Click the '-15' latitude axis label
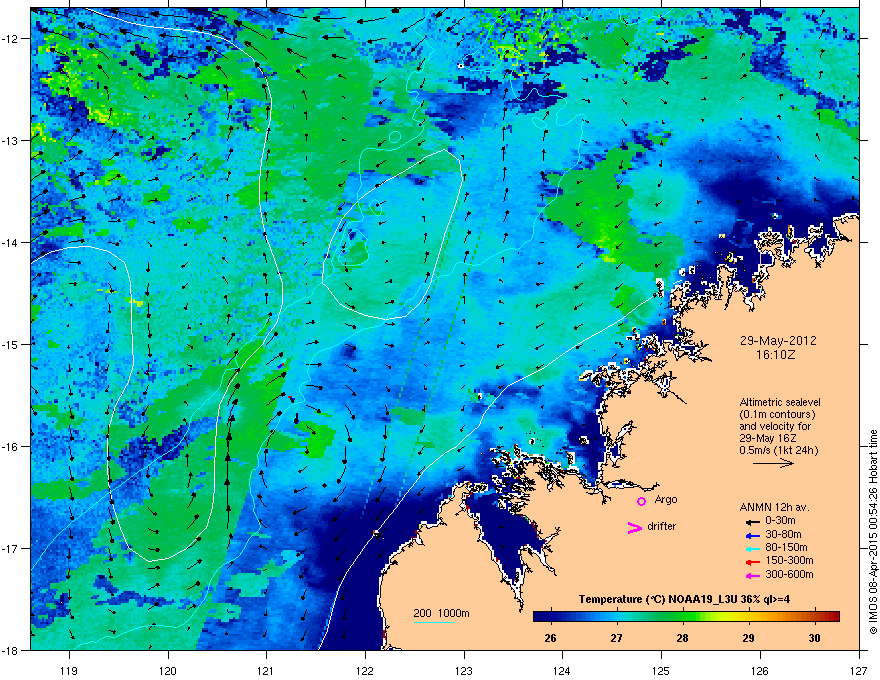This screenshot has width=880, height=680. pyautogui.click(x=11, y=344)
